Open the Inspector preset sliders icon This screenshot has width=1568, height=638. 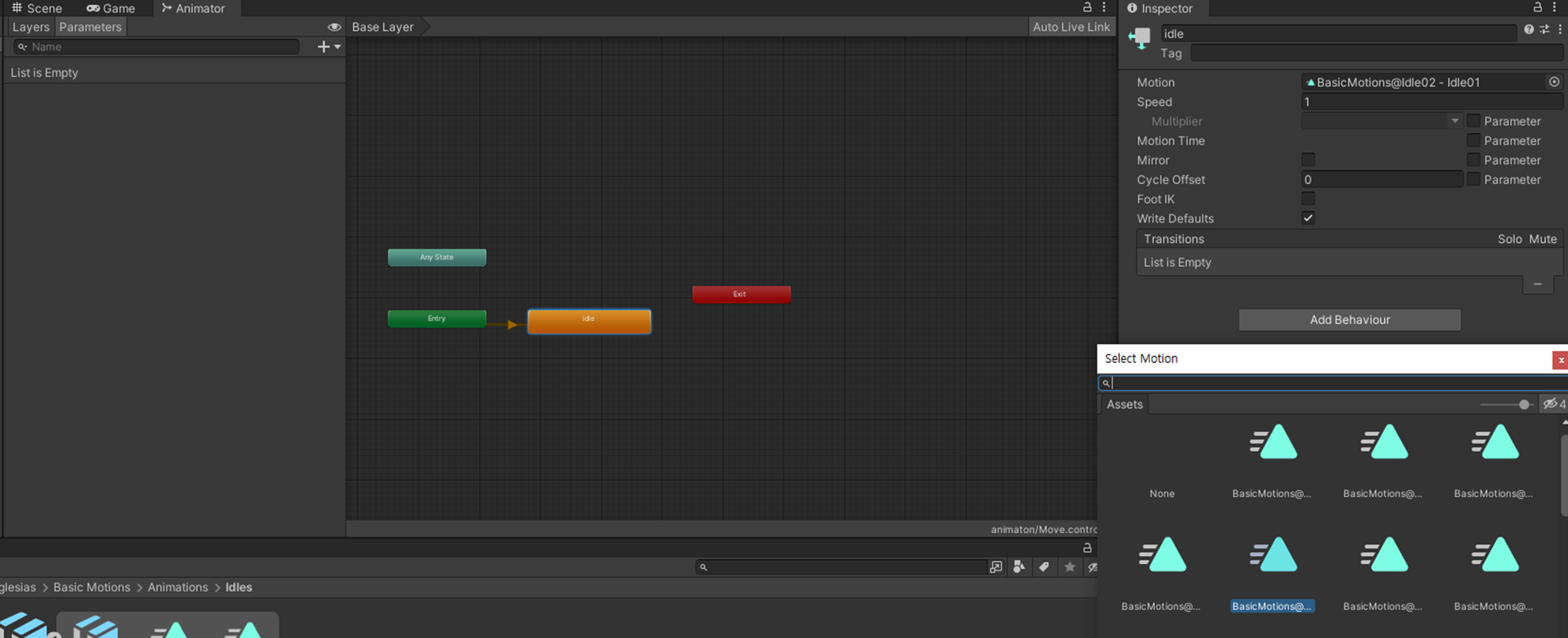tap(1544, 30)
